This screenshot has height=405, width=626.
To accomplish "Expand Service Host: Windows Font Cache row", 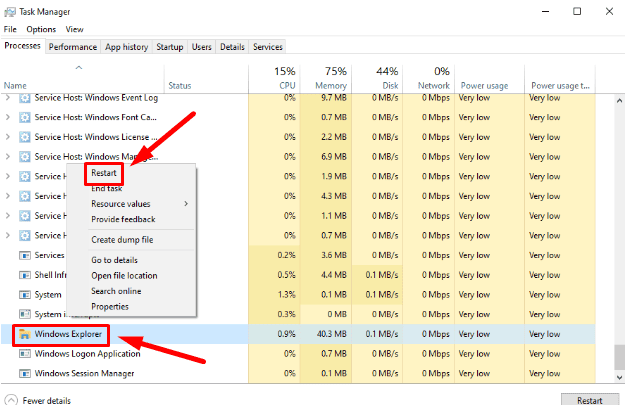I will [8, 117].
